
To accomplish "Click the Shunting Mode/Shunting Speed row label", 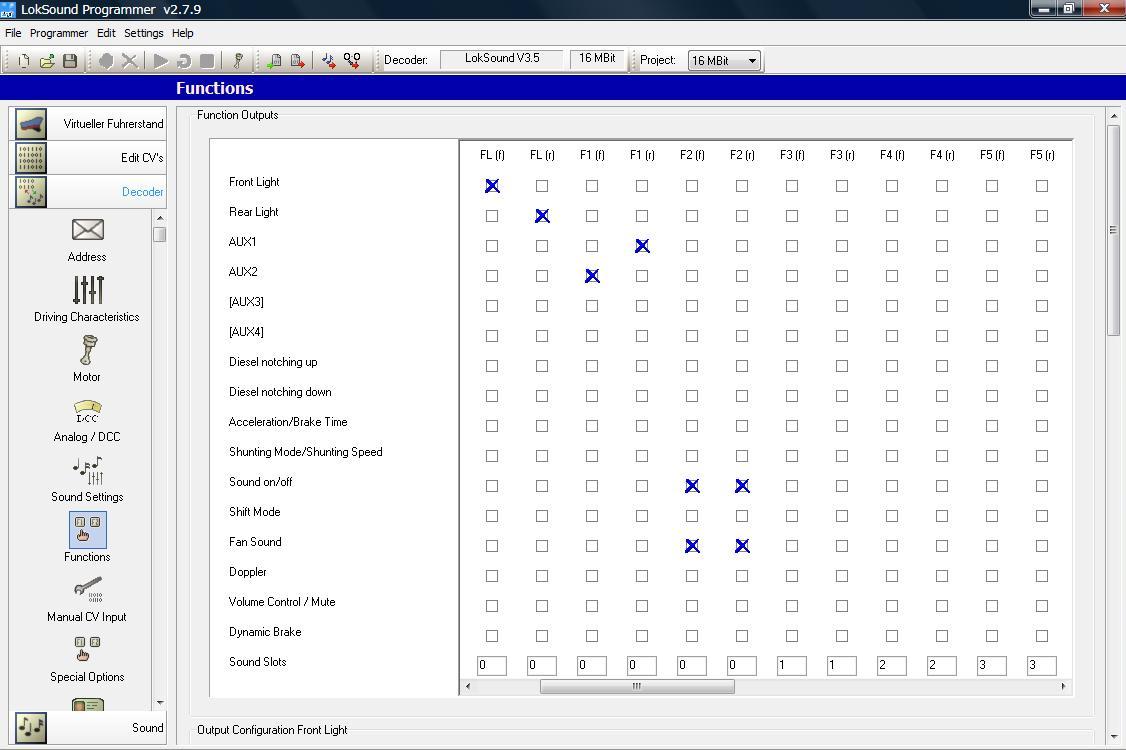I will [x=305, y=452].
